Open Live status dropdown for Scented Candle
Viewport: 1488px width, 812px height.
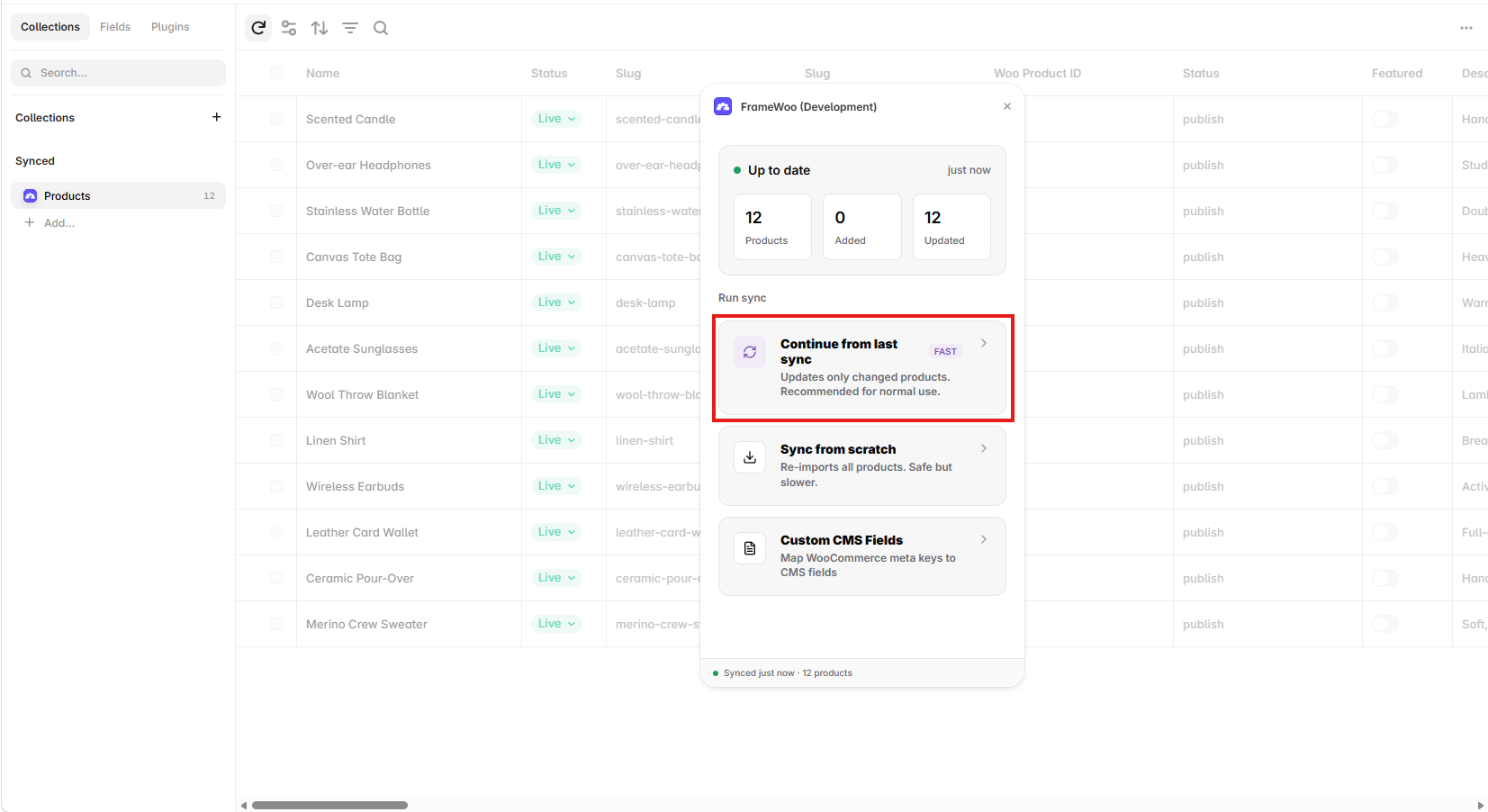(x=556, y=119)
